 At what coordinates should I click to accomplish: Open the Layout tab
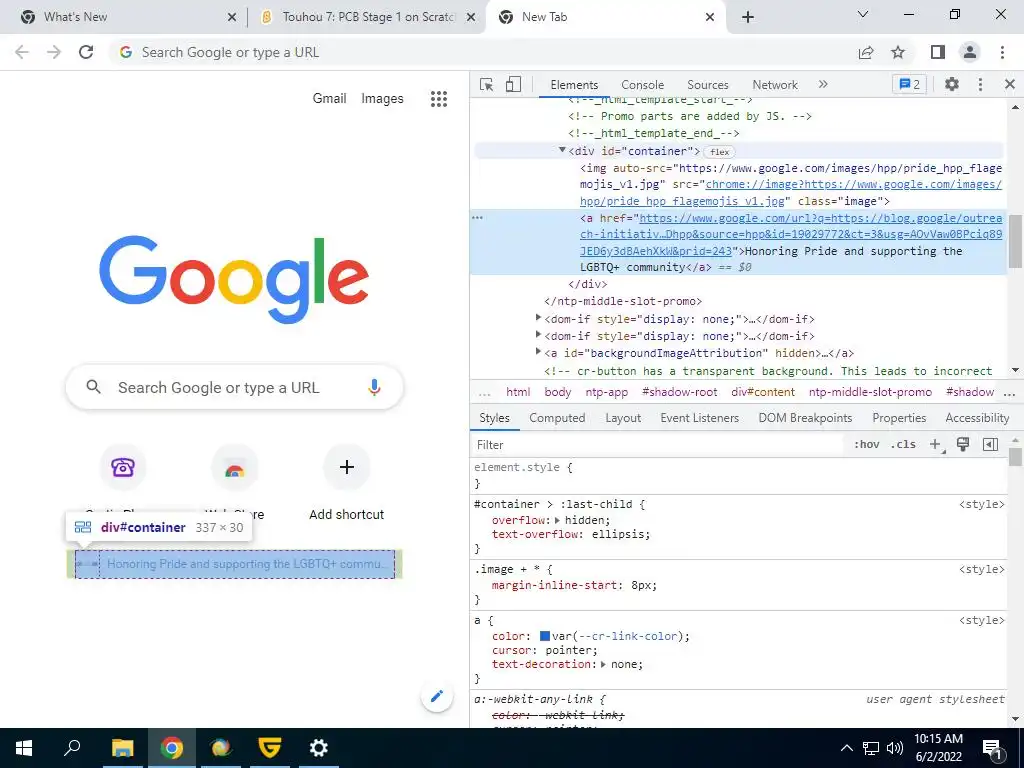(x=622, y=418)
